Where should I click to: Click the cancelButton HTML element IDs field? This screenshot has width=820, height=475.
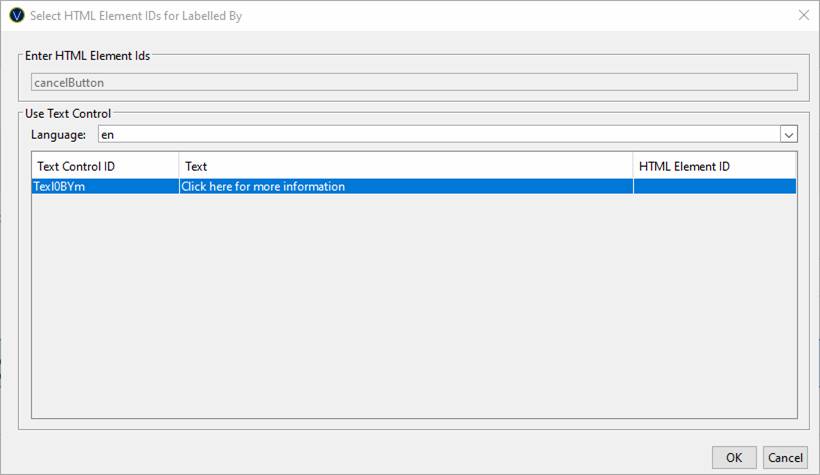pos(414,82)
